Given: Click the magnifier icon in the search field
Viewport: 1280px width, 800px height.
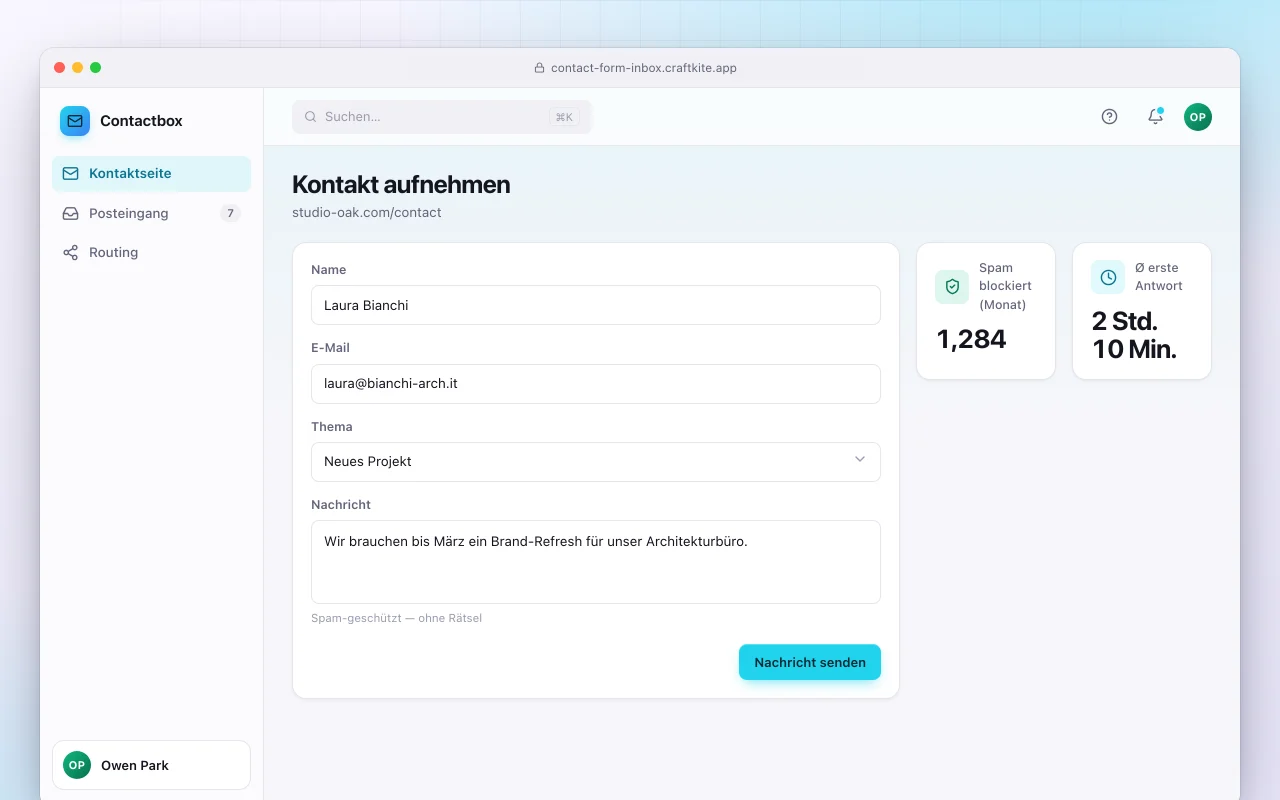Looking at the screenshot, I should (x=310, y=117).
